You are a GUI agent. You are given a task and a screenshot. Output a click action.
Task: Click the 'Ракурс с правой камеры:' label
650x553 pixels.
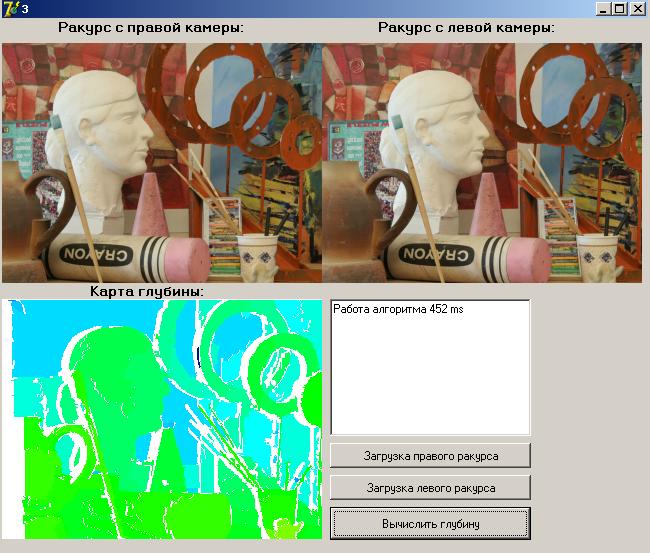coord(151,28)
